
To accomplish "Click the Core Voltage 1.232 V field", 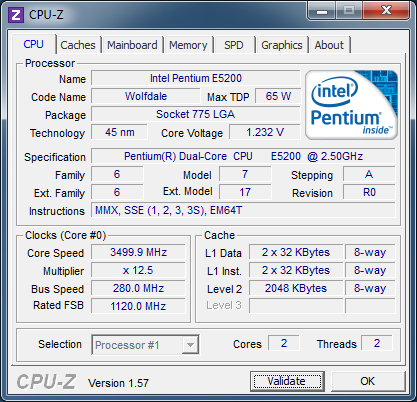I will coord(265,132).
